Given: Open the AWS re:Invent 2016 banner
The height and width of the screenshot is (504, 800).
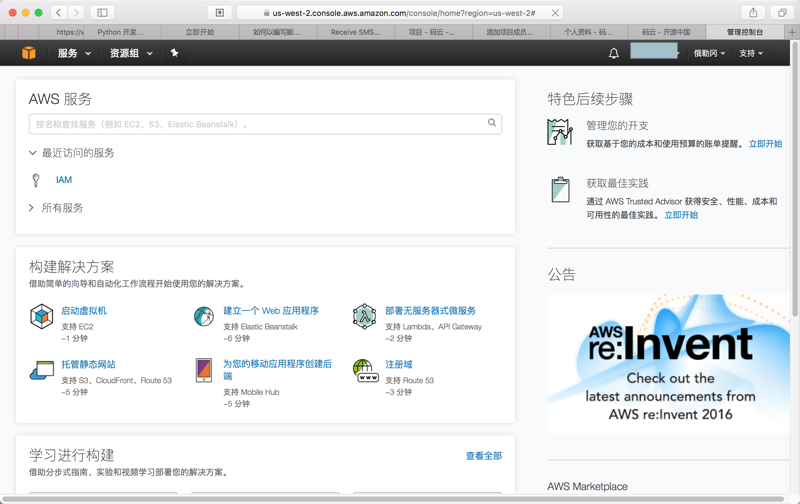Looking at the screenshot, I should pos(668,364).
